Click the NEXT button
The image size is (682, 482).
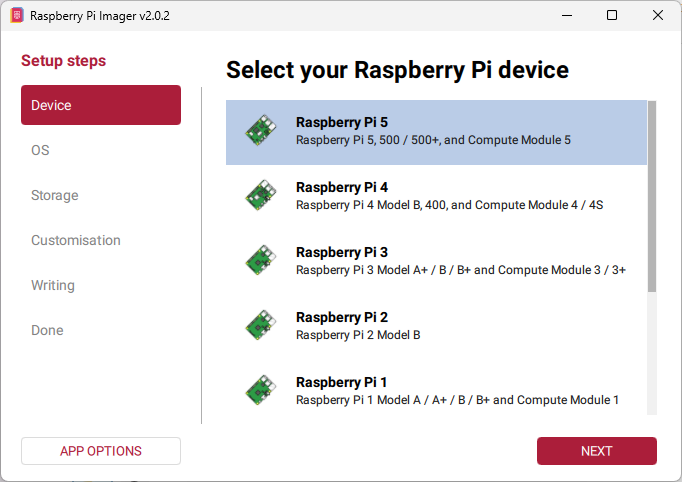click(x=597, y=451)
